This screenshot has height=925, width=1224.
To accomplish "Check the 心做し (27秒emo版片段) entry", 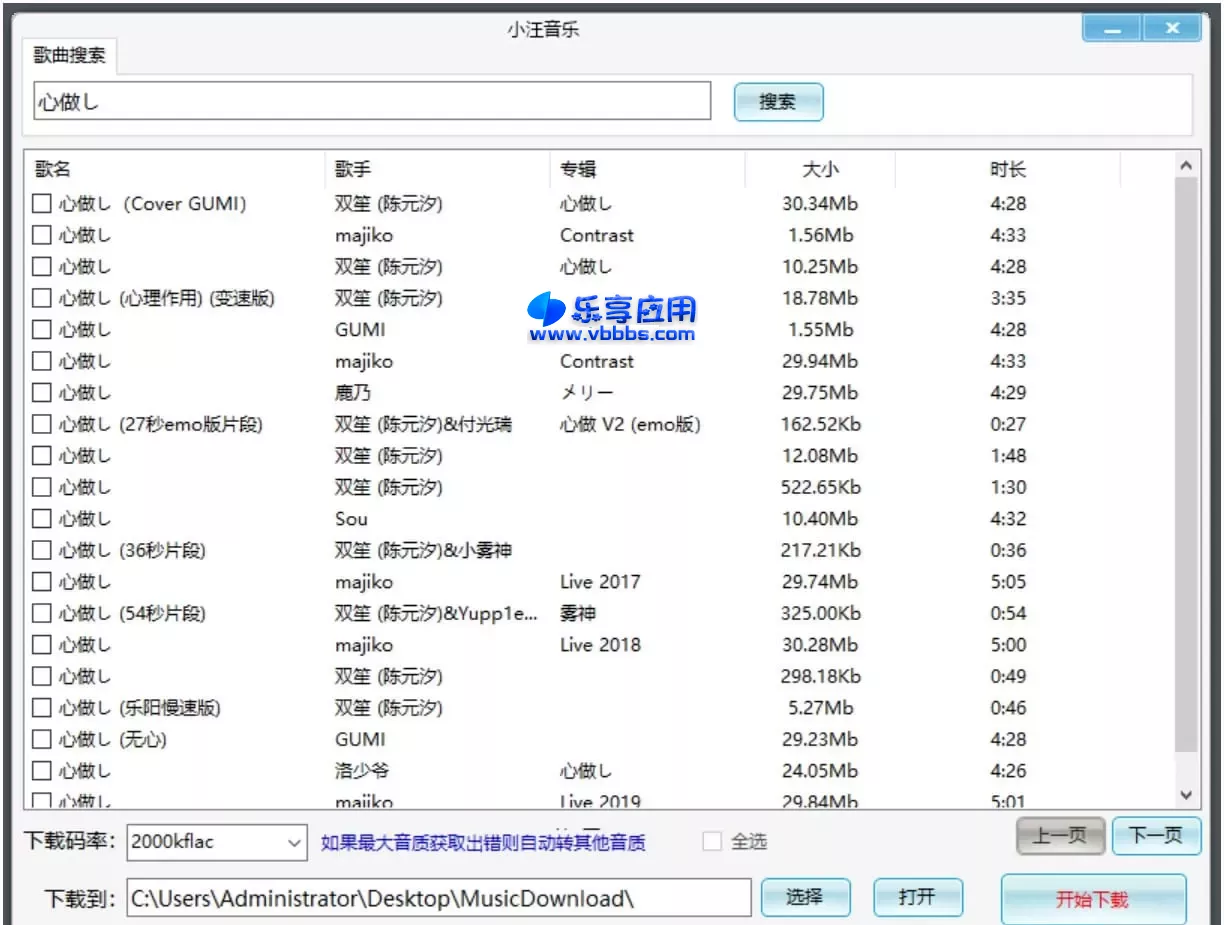I will (41, 424).
